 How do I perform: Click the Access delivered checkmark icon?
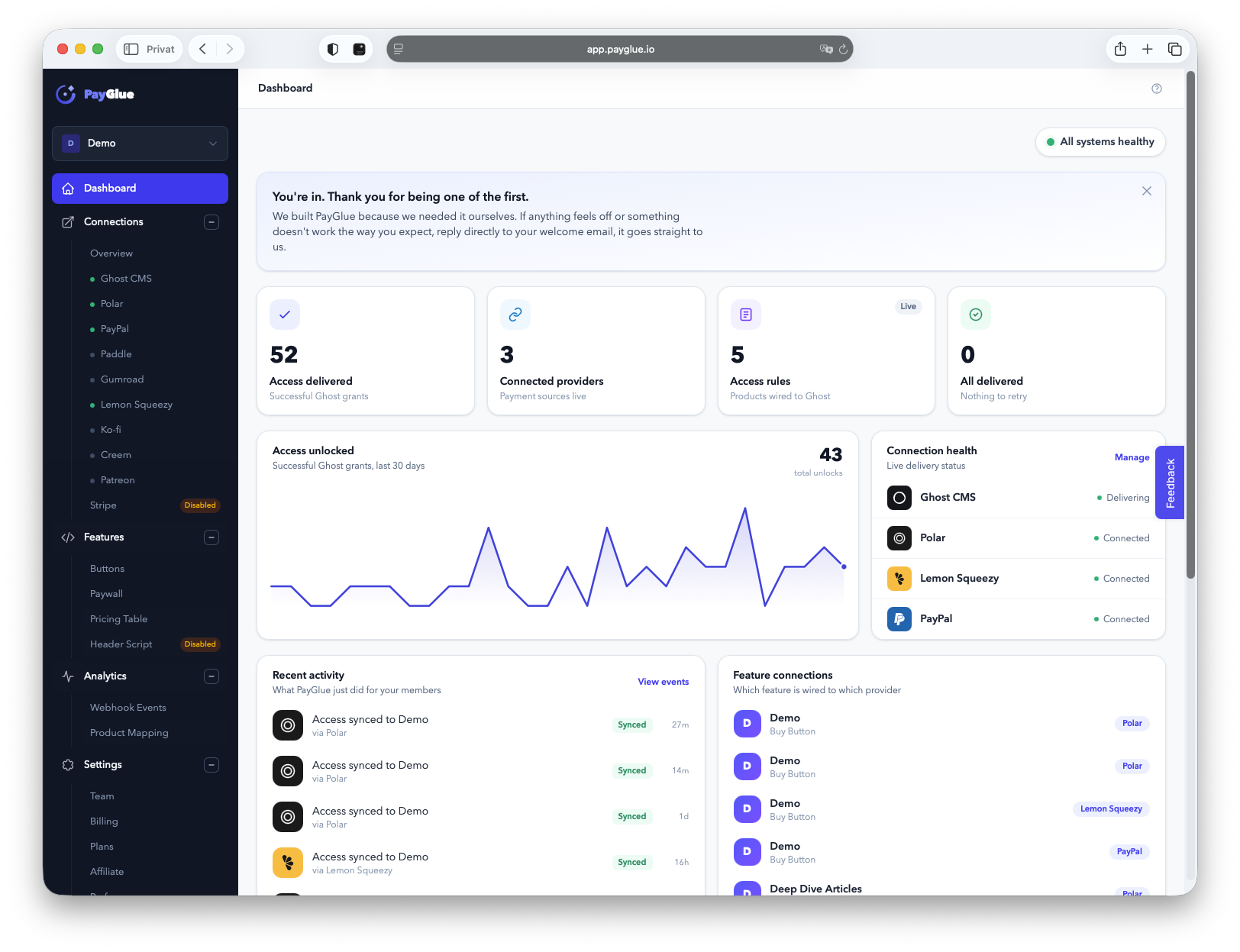pyautogui.click(x=285, y=315)
